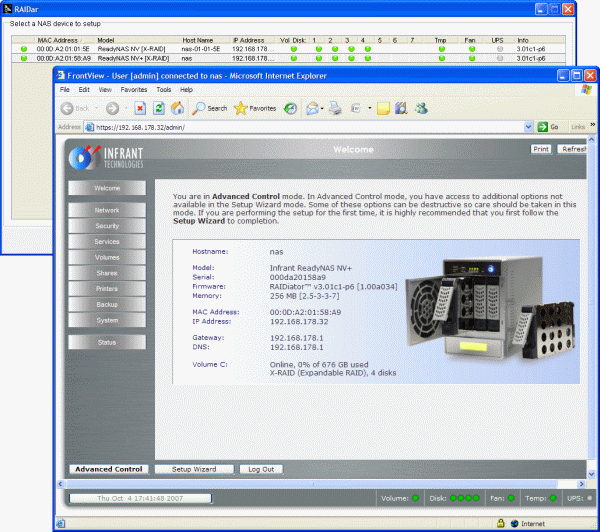The image size is (600, 532).
Task: Click the printer icon in the IE toolbar
Action: pos(335,109)
